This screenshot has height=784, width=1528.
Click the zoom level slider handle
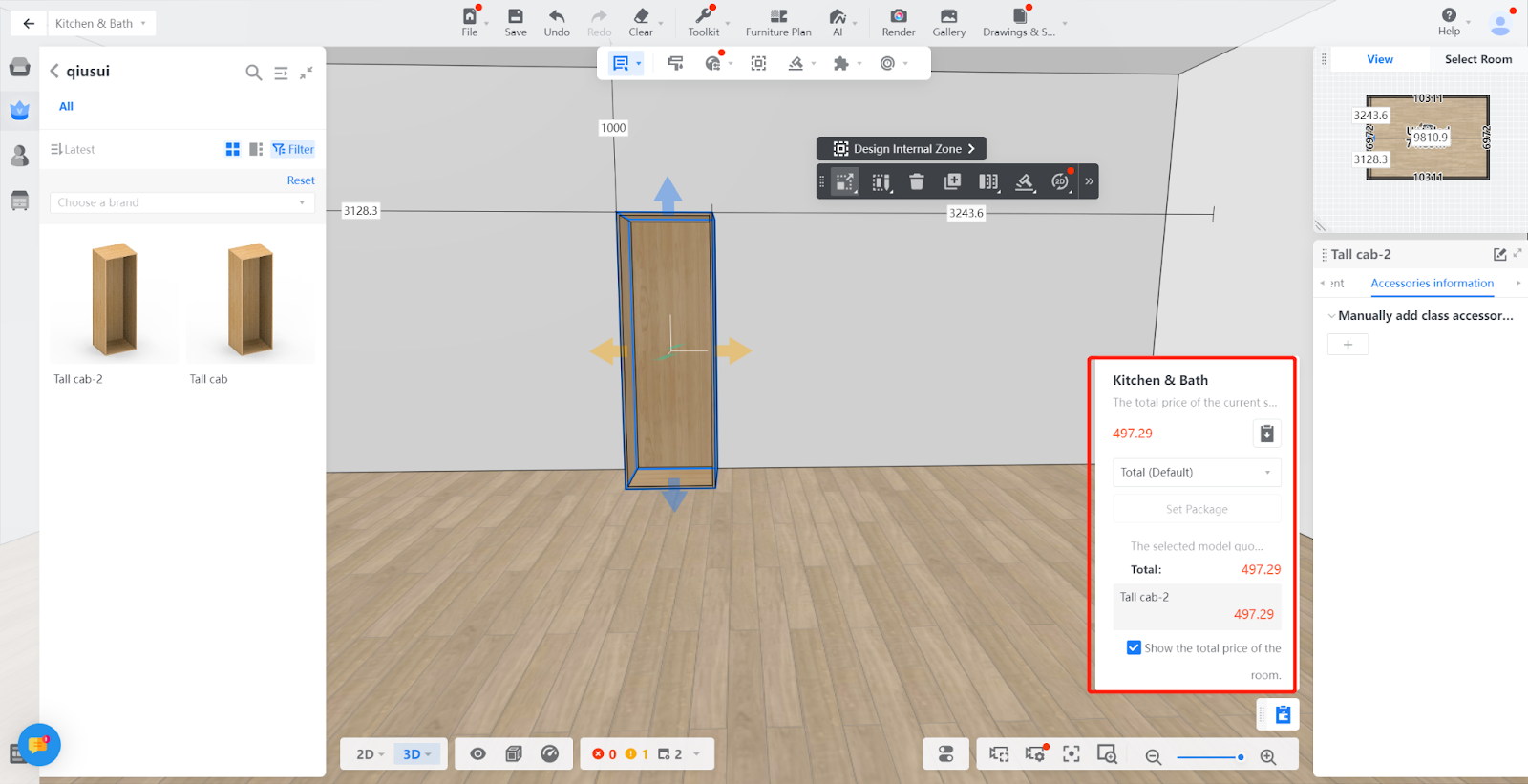coord(1241,756)
